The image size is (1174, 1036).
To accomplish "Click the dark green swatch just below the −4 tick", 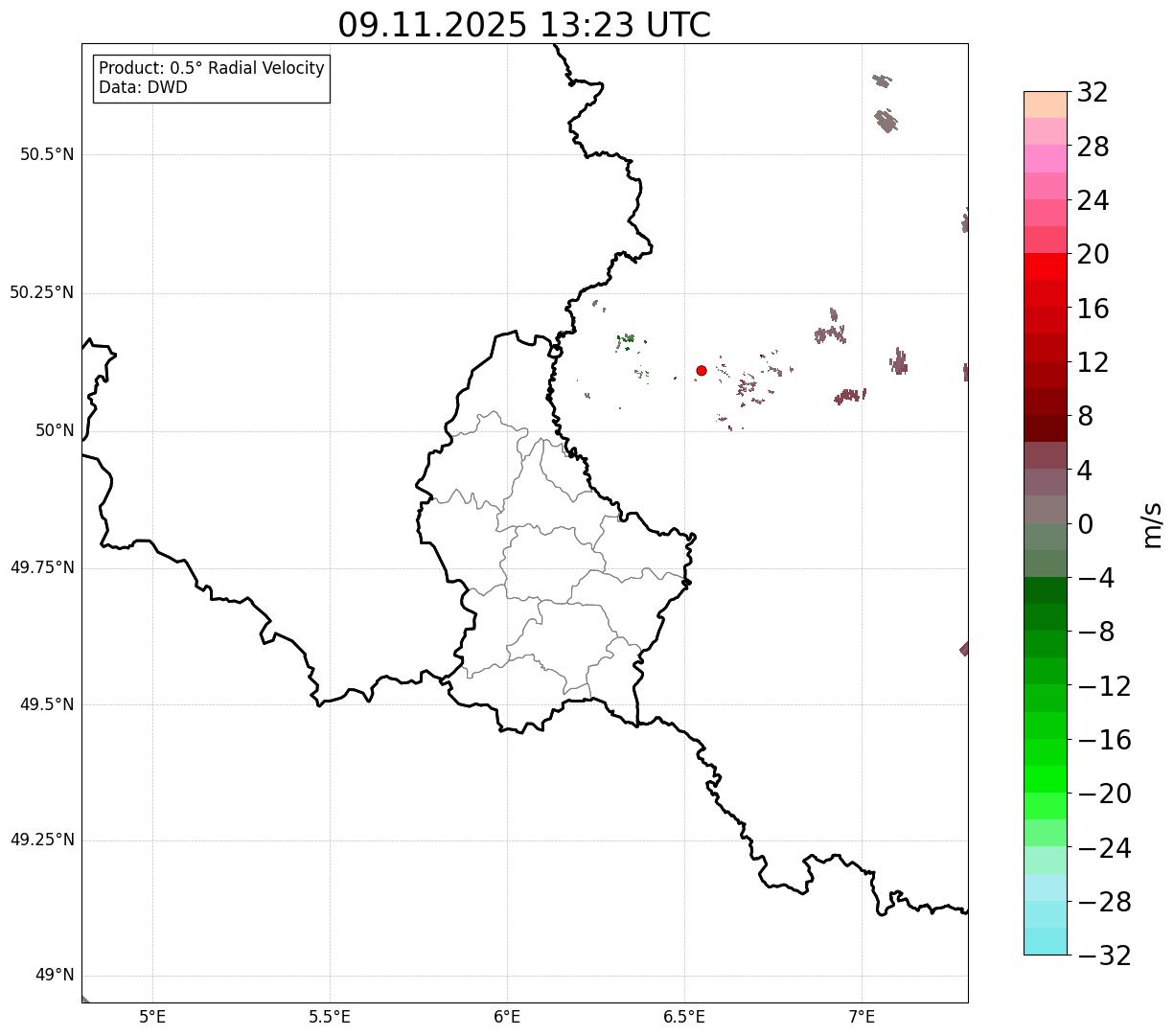I will (1046, 590).
